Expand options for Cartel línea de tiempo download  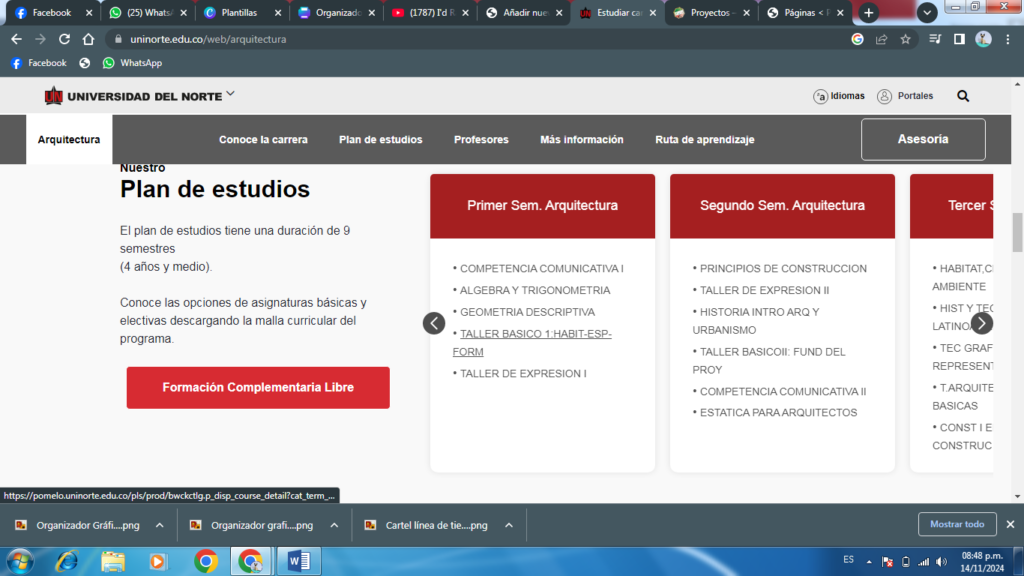[x=509, y=525]
